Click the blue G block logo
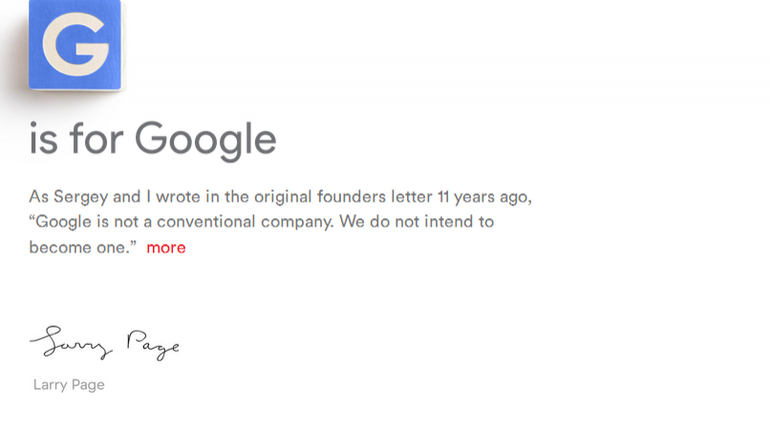Screen dimensions: 770x433 [x=75, y=45]
